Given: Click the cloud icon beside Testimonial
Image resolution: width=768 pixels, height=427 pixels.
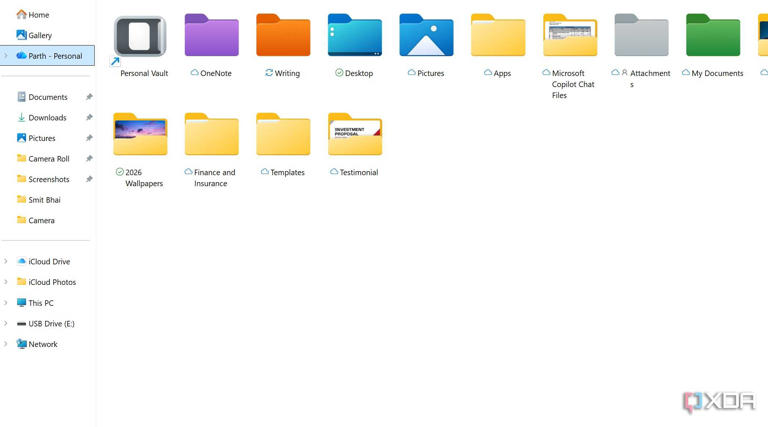Looking at the screenshot, I should pos(334,172).
